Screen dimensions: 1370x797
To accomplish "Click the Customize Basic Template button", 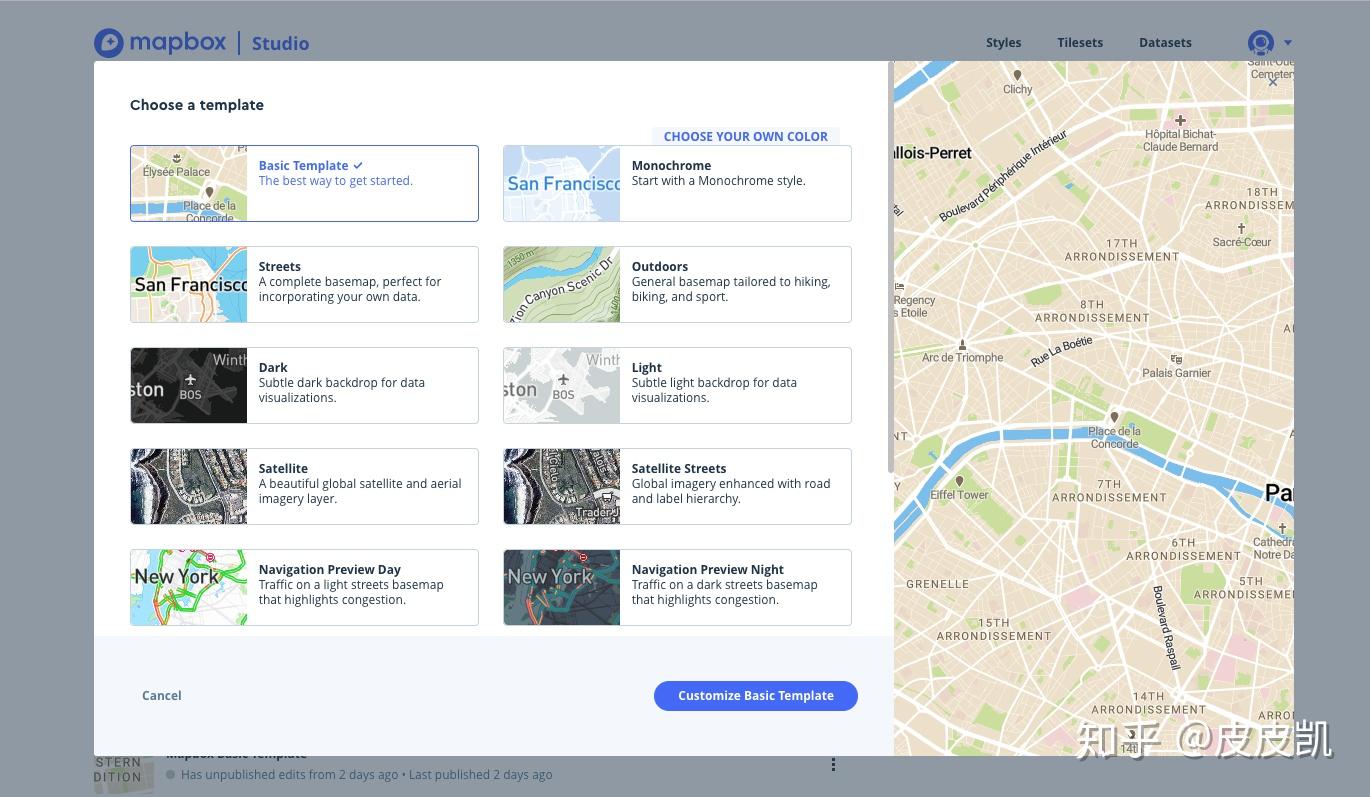I will [x=755, y=695].
